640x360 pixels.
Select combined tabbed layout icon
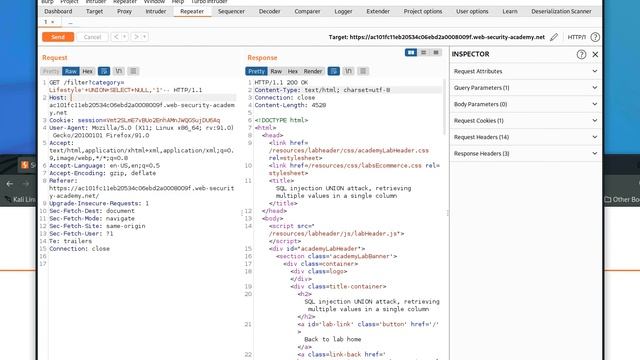436,52
